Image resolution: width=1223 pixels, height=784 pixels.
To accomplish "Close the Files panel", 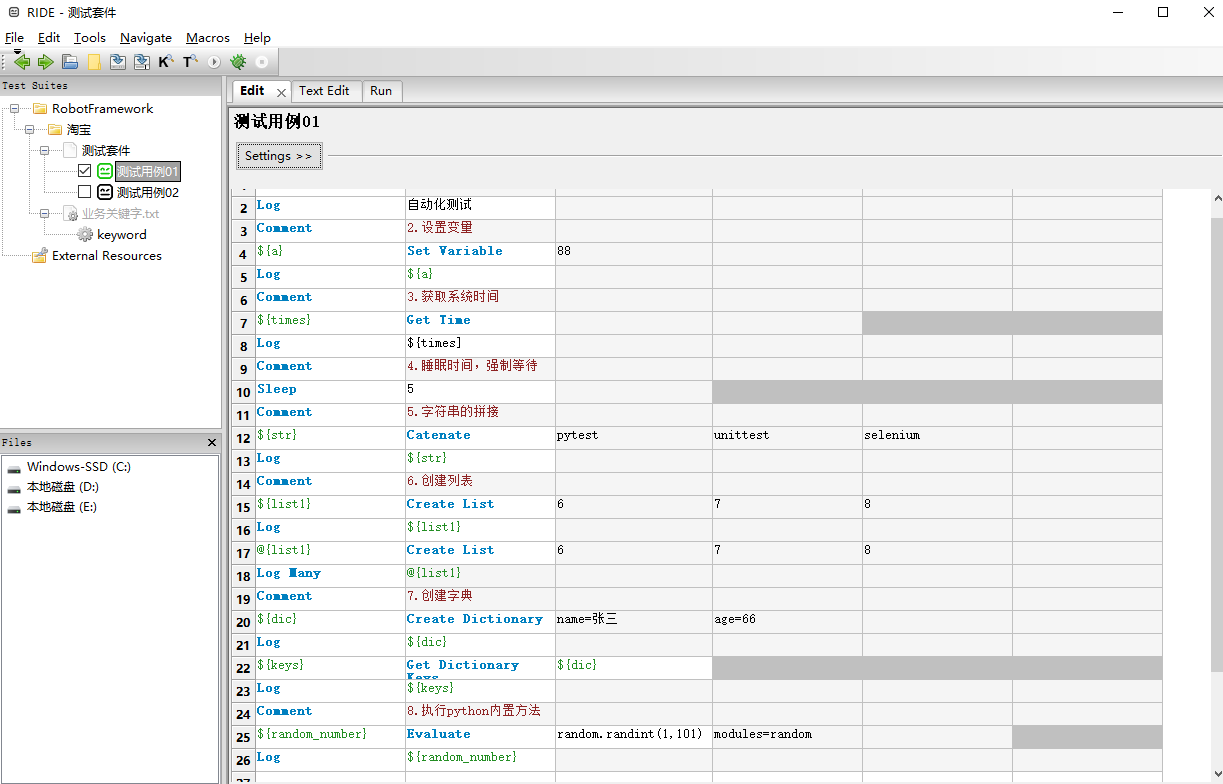I will point(212,442).
